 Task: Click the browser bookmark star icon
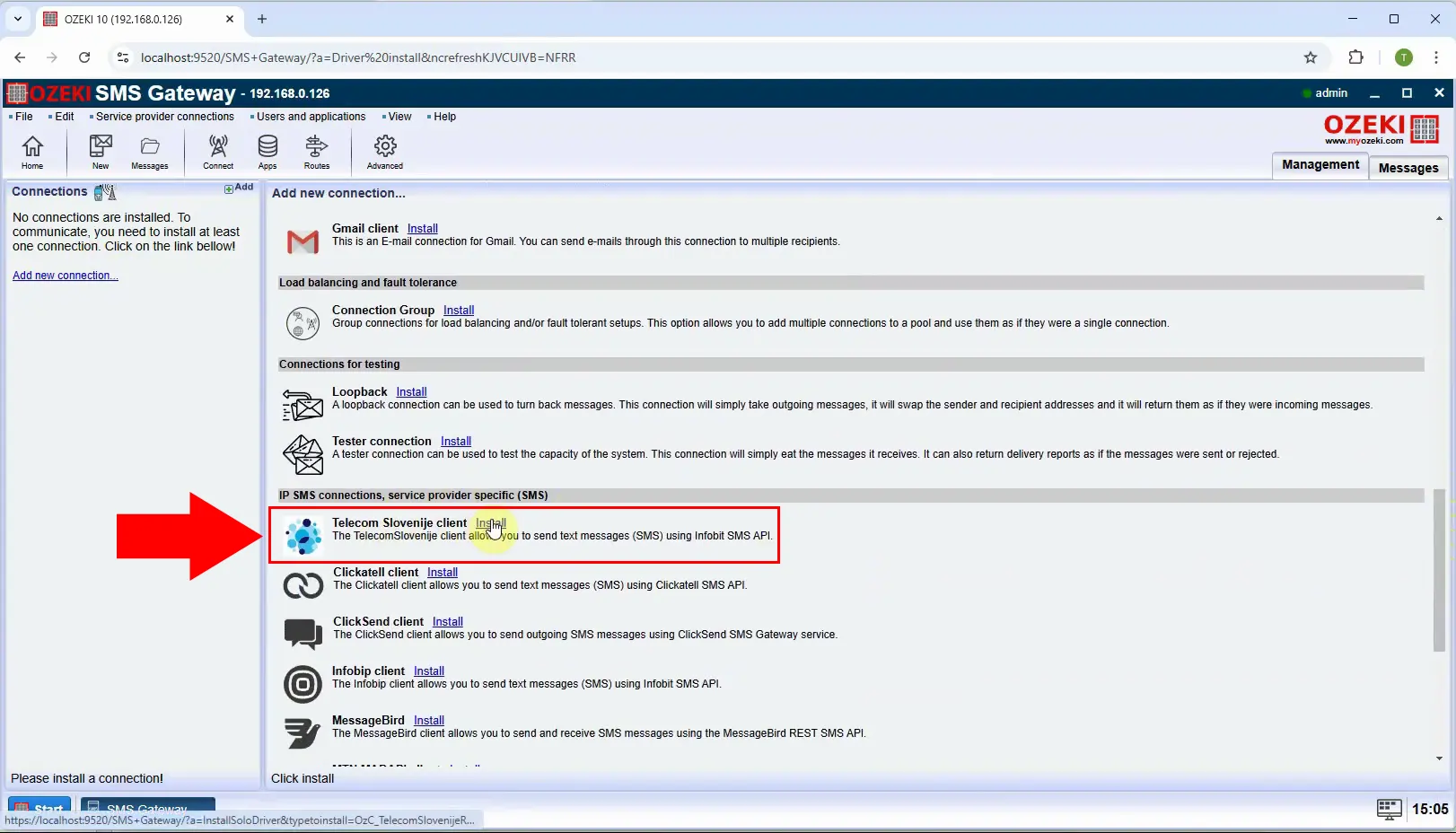tap(1311, 57)
